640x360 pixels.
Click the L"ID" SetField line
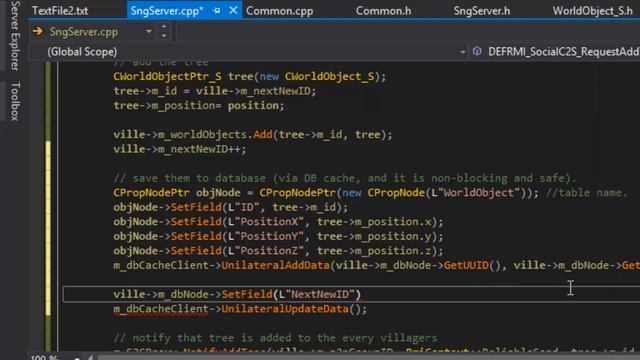(231, 207)
